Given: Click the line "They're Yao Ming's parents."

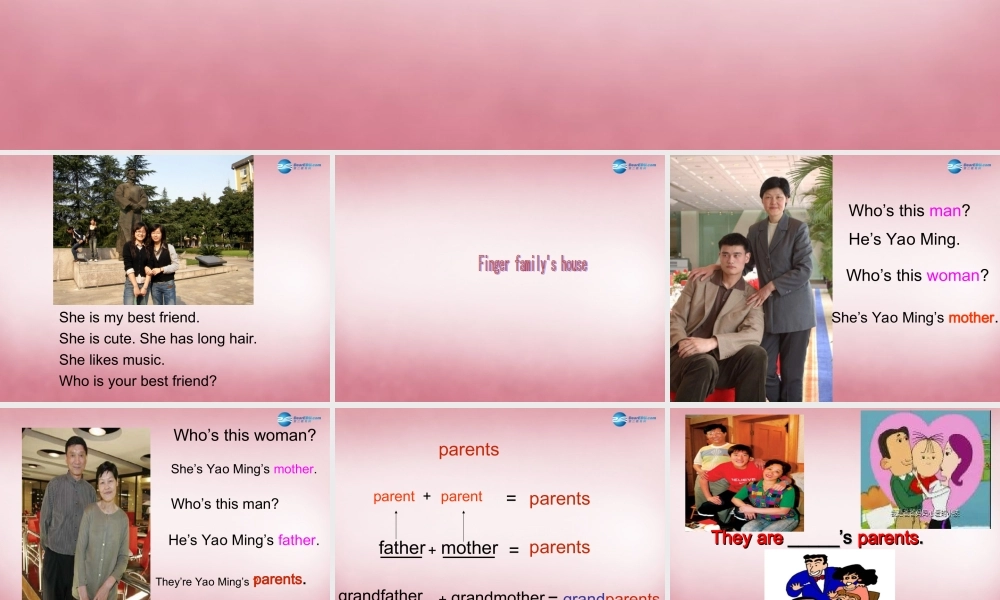Looking at the screenshot, I should click(231, 580).
